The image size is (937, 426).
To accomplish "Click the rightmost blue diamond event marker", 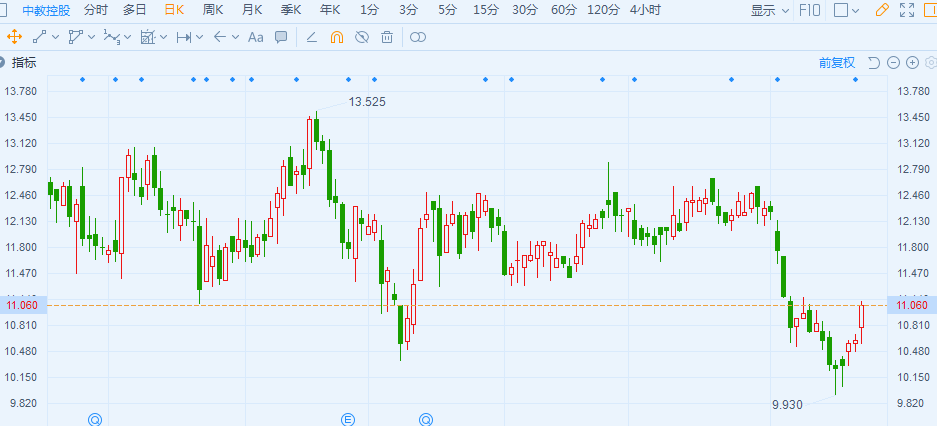I will pyautogui.click(x=855, y=79).
